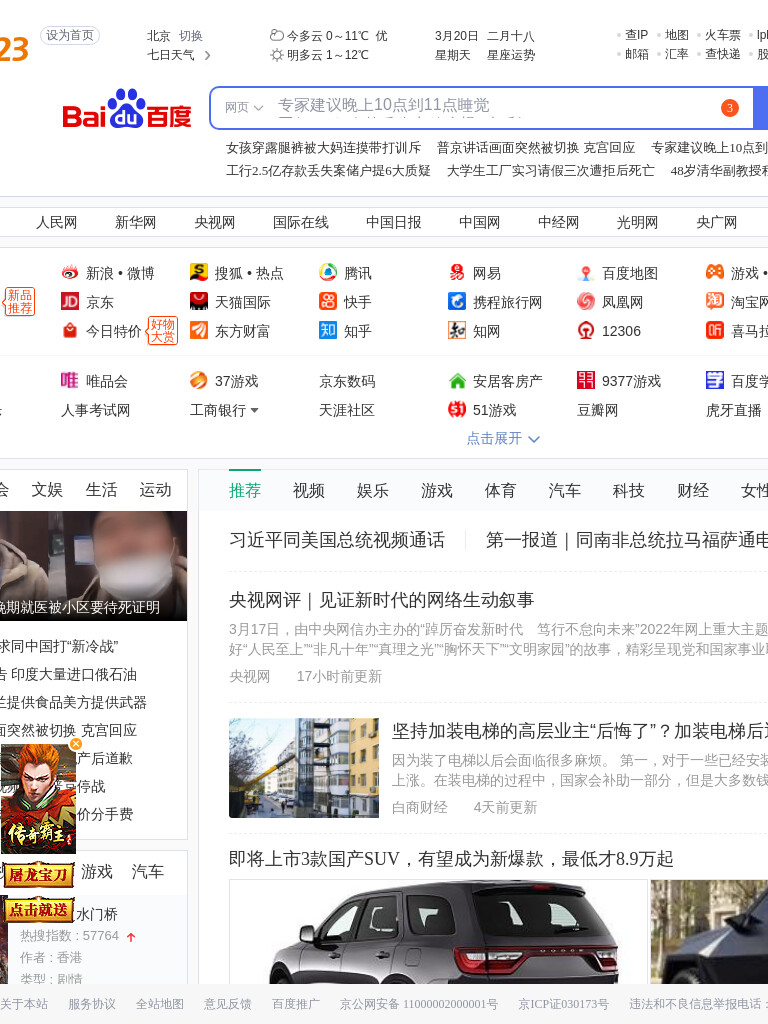The height and width of the screenshot is (1024, 768).
Task: Click the 51 Games icon
Action: (x=456, y=409)
